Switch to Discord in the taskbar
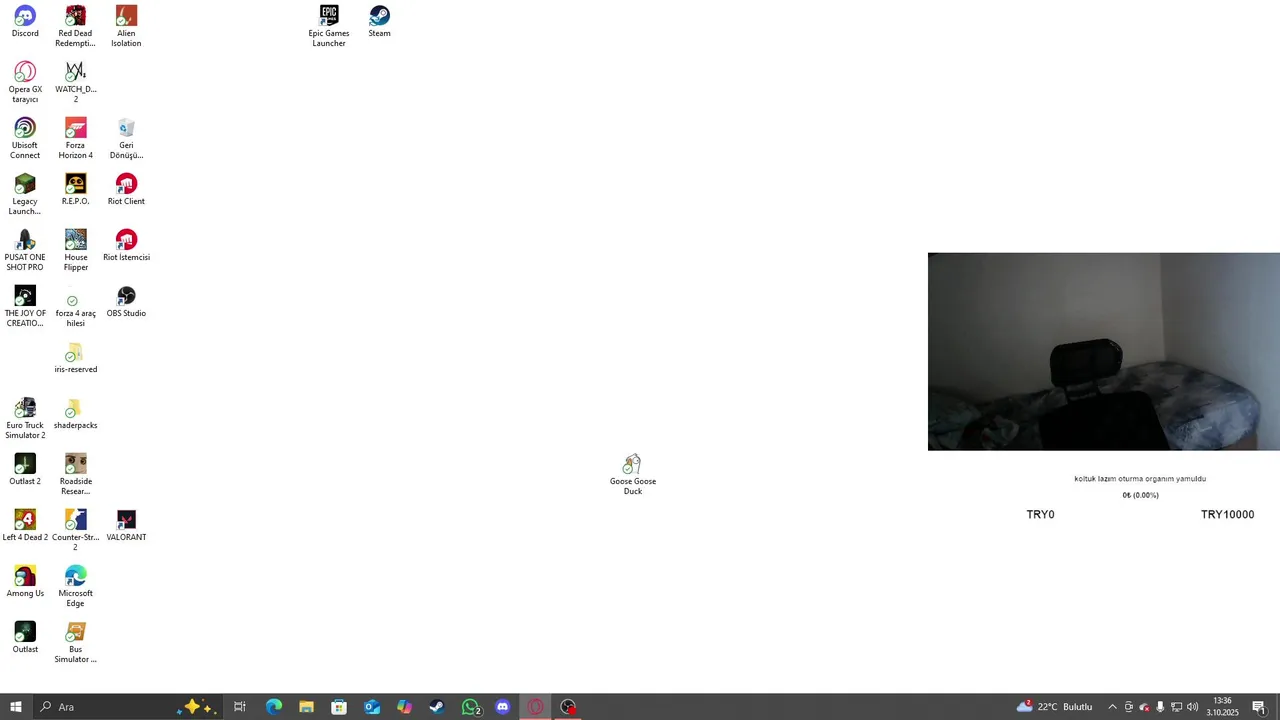The width and height of the screenshot is (1280, 720). pyautogui.click(x=503, y=707)
